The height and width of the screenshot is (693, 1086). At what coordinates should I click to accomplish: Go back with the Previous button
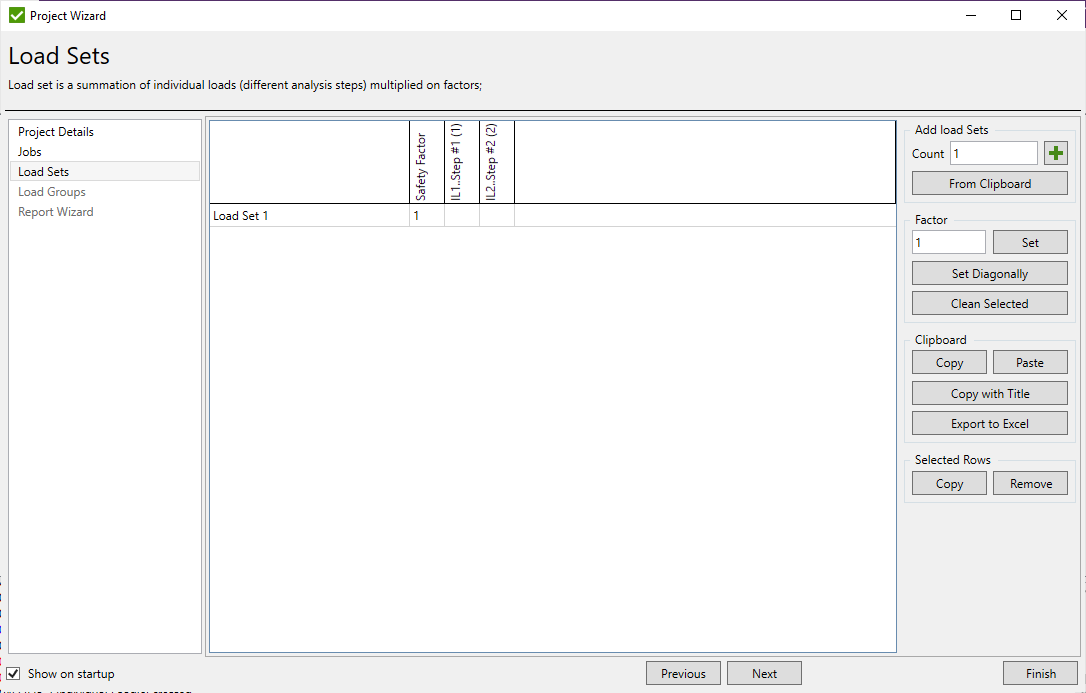[x=683, y=673]
